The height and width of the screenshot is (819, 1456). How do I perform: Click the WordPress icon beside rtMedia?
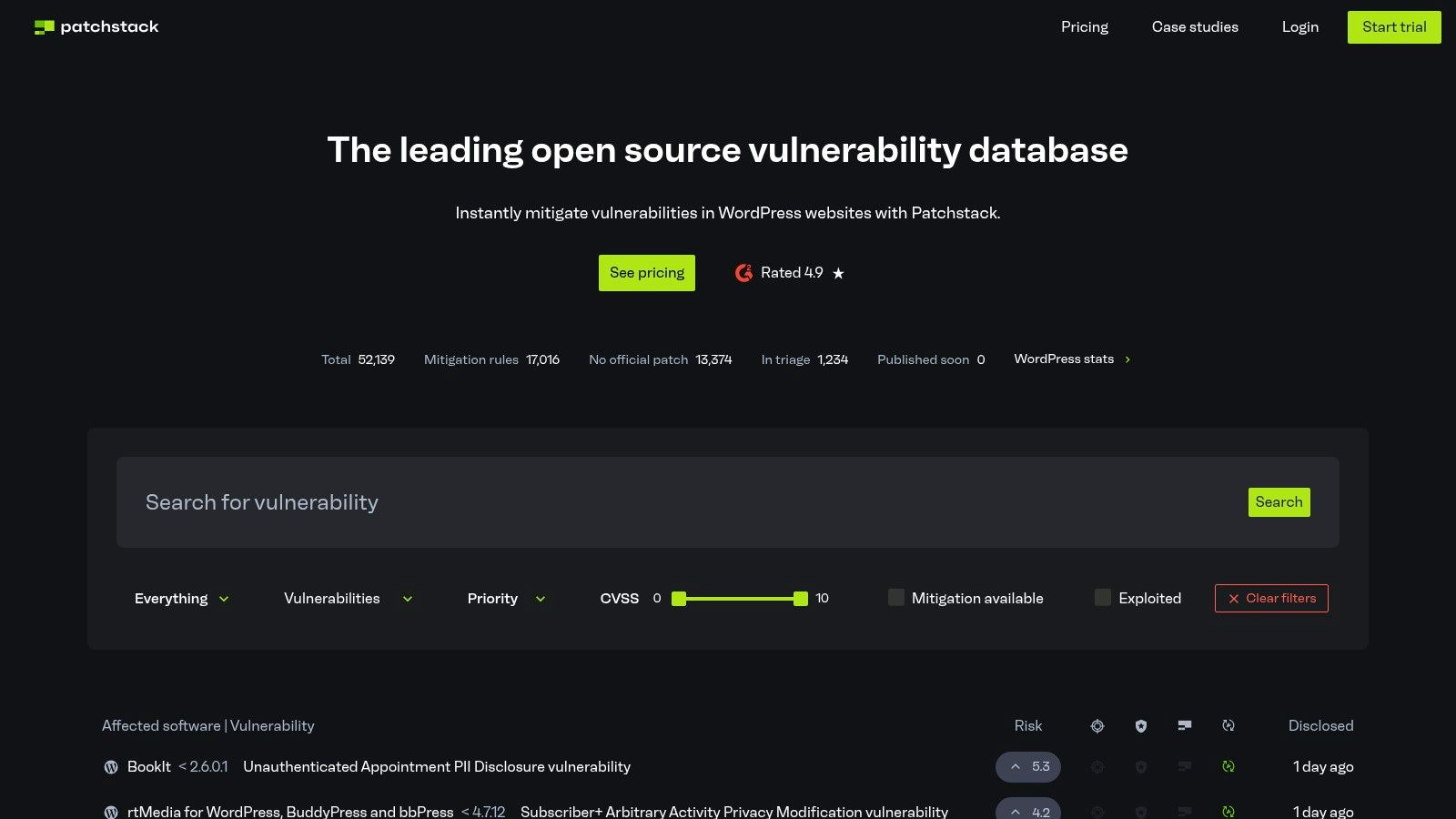click(111, 812)
